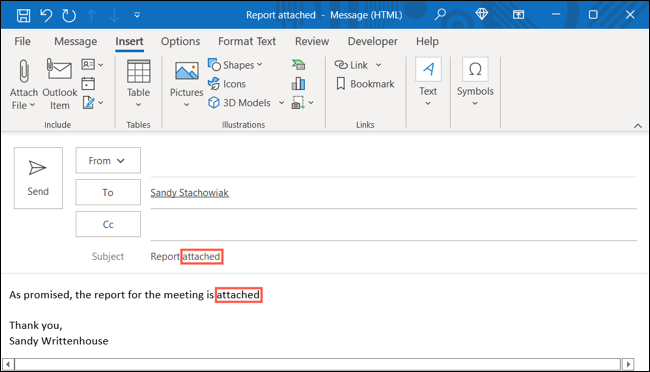Collapse the ribbon
650x372 pixels.
coord(638,126)
